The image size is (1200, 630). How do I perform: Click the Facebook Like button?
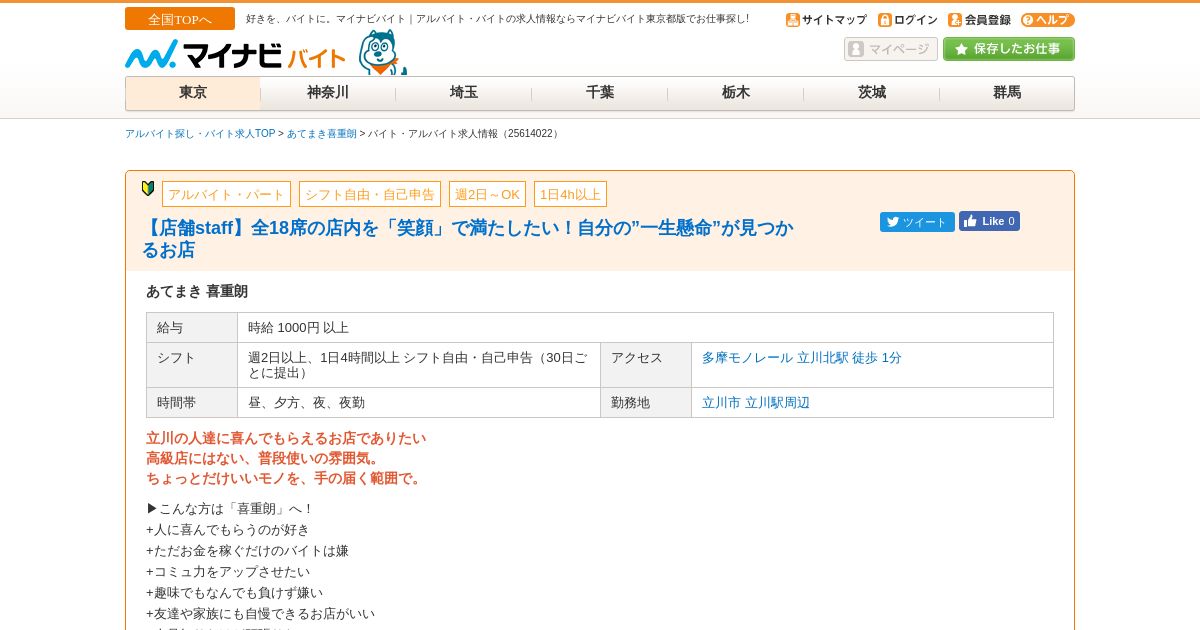[x=989, y=221]
